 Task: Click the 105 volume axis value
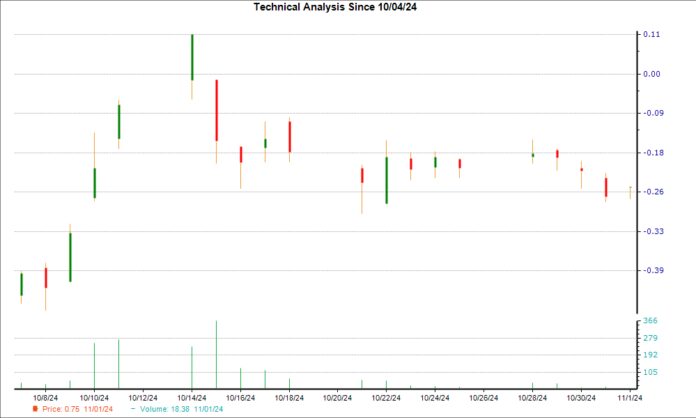[x=650, y=372]
